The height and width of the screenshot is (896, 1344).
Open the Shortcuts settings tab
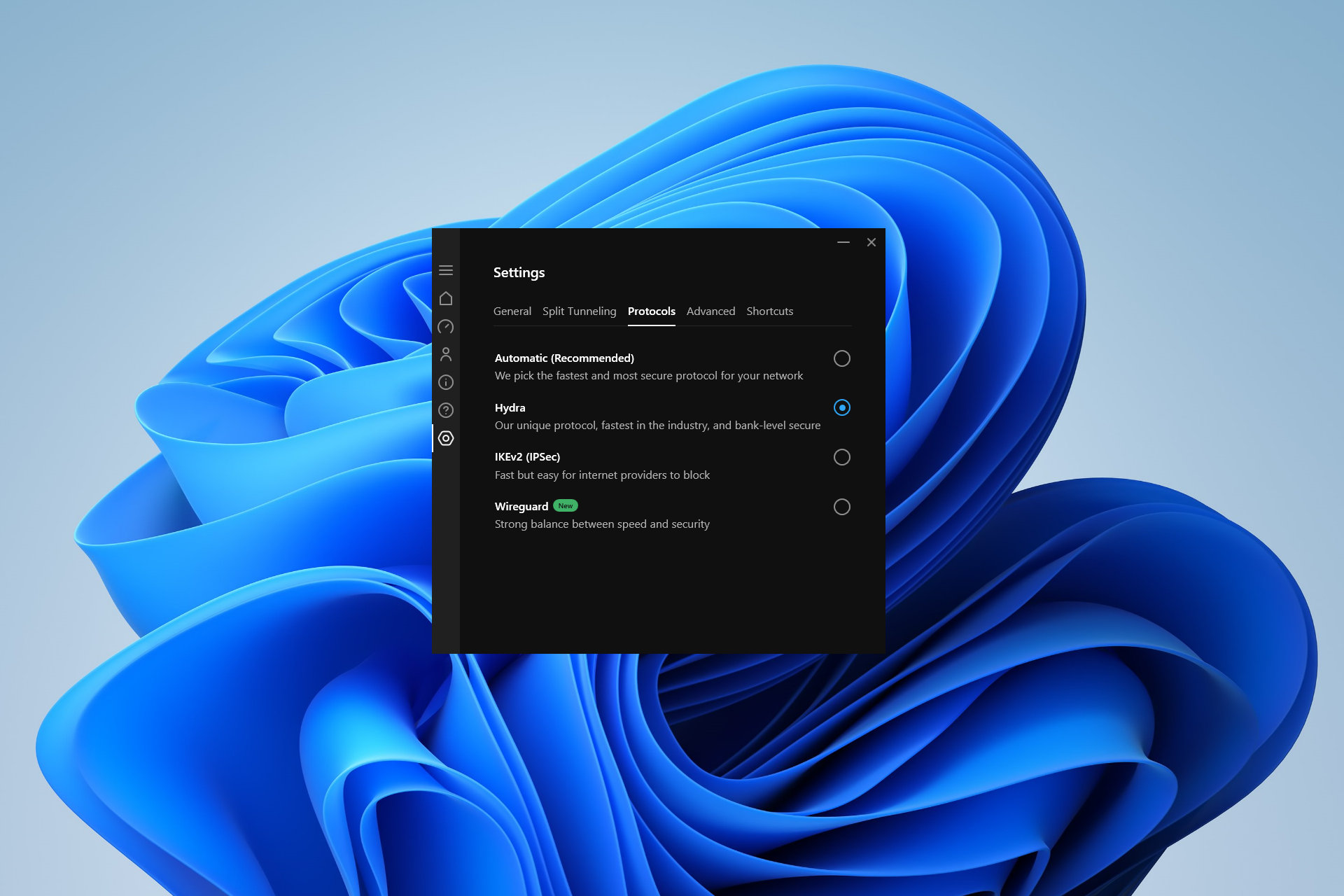[768, 311]
